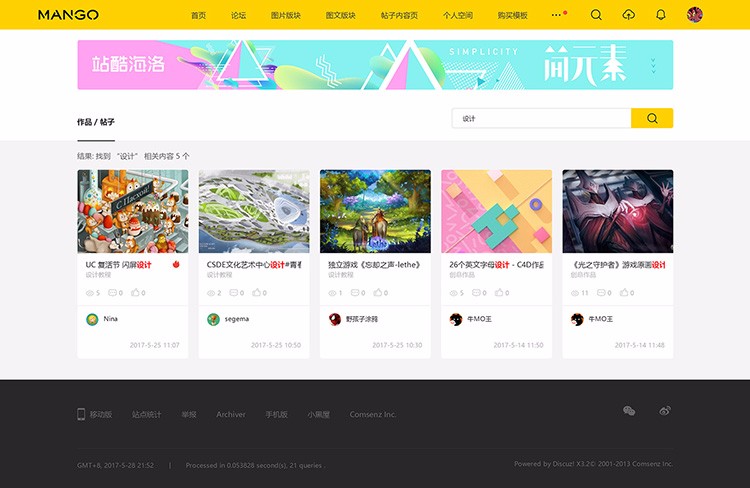Click the cloud upload icon in header

click(629, 15)
